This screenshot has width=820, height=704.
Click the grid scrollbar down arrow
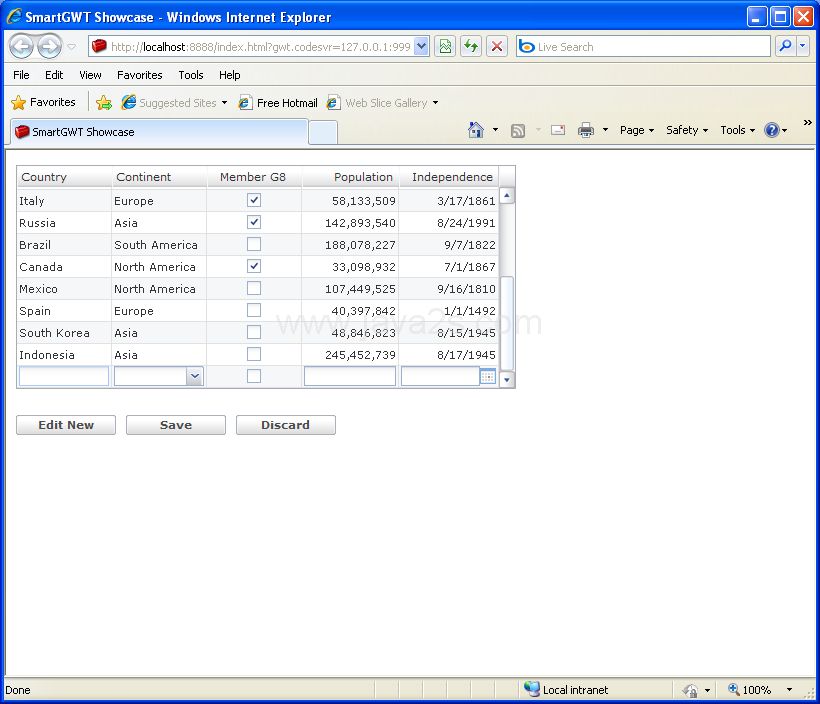coord(507,379)
